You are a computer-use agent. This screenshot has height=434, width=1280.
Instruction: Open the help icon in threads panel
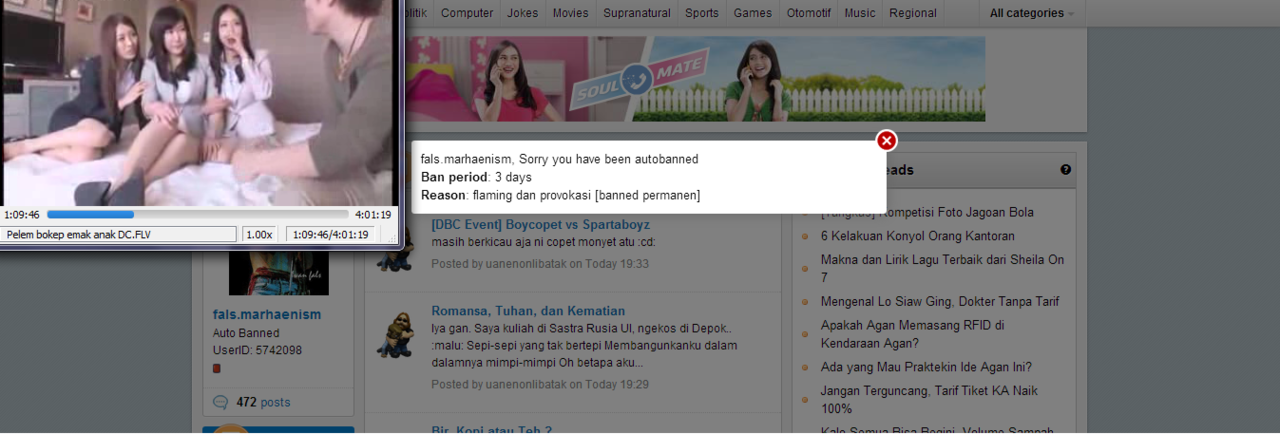(x=1066, y=170)
